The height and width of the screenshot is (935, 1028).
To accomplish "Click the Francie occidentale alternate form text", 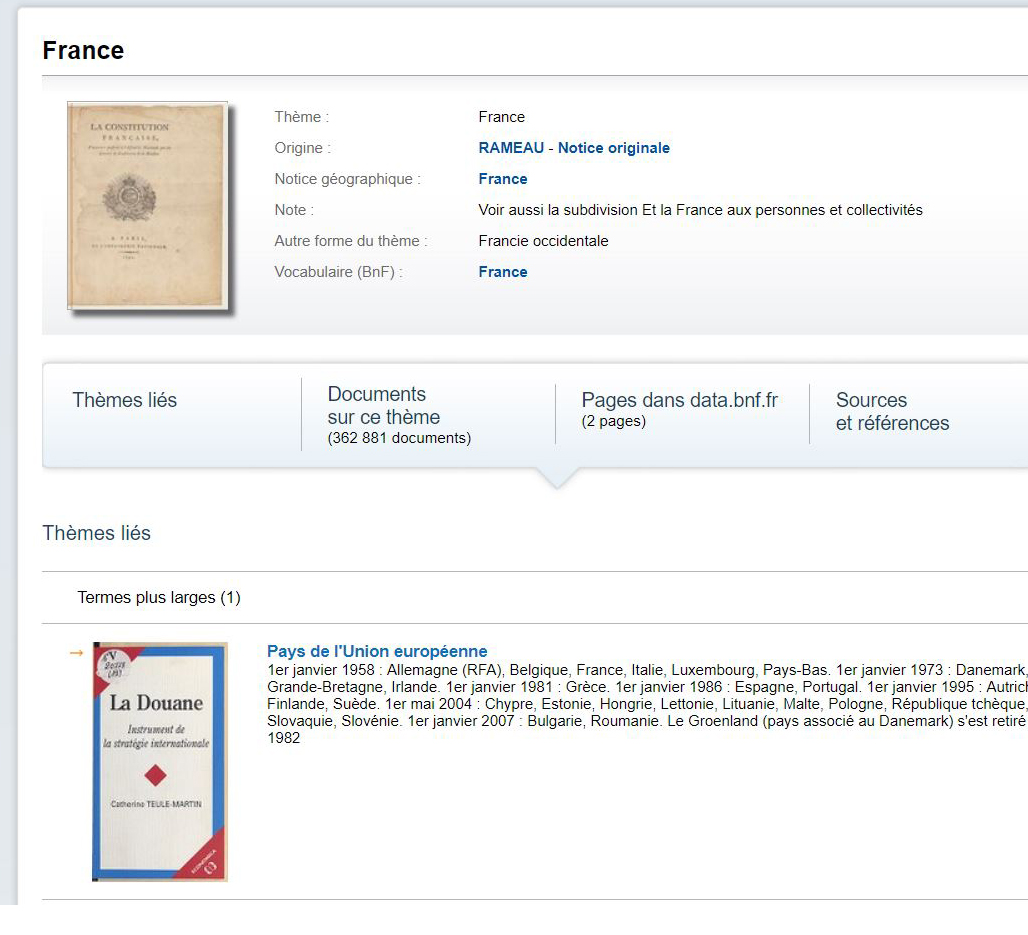I will coord(543,241).
